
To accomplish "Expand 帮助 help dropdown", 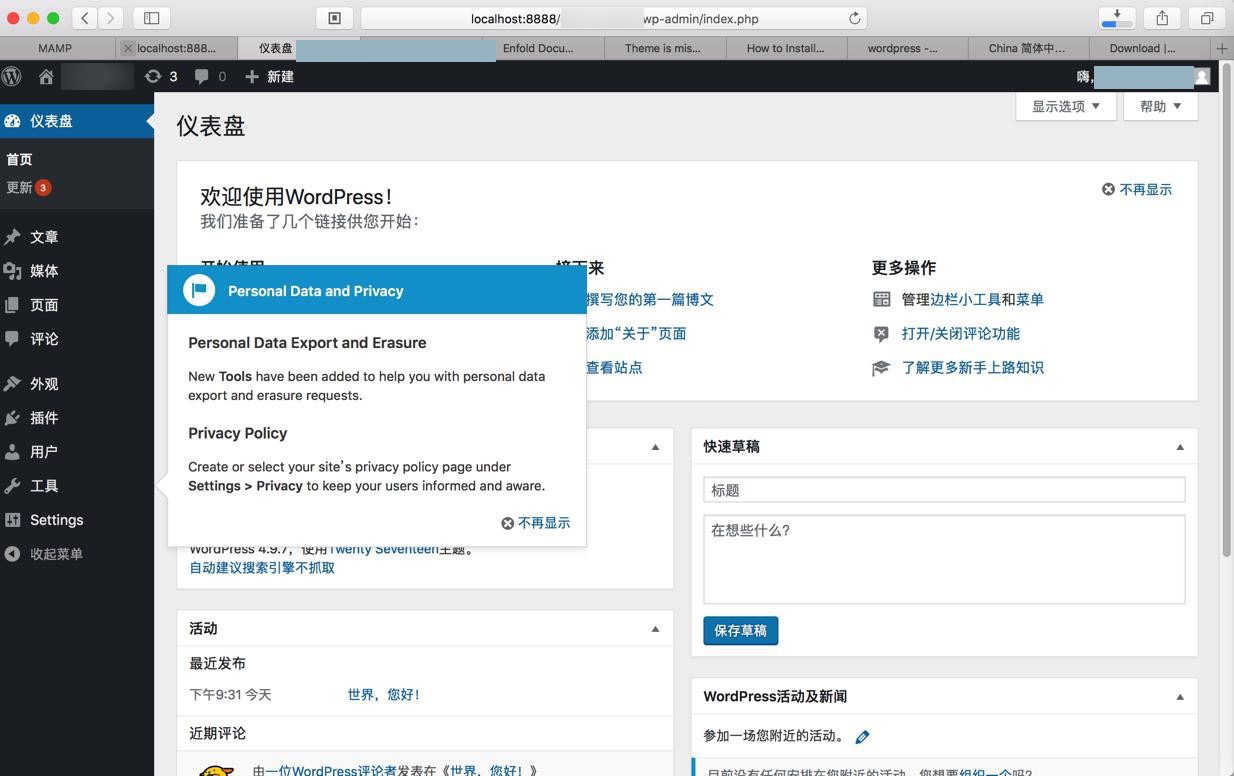I will 1161,106.
